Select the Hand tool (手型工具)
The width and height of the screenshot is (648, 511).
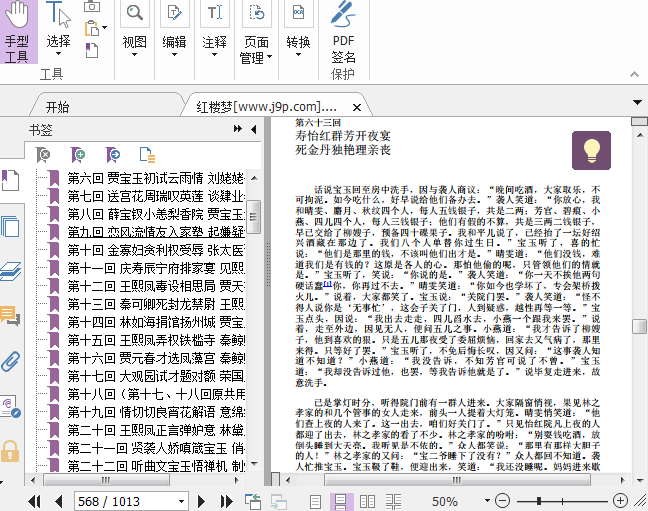pos(17,32)
